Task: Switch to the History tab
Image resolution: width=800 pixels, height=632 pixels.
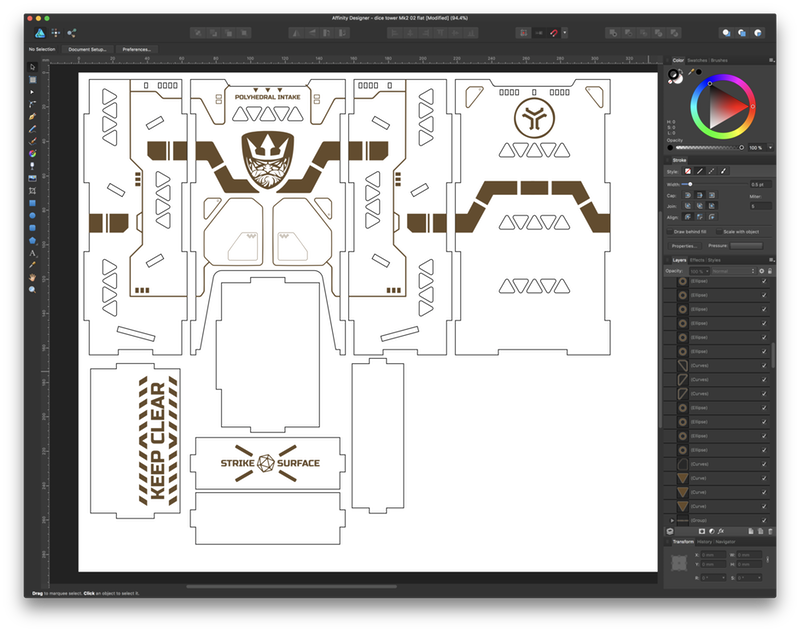Action: point(704,542)
